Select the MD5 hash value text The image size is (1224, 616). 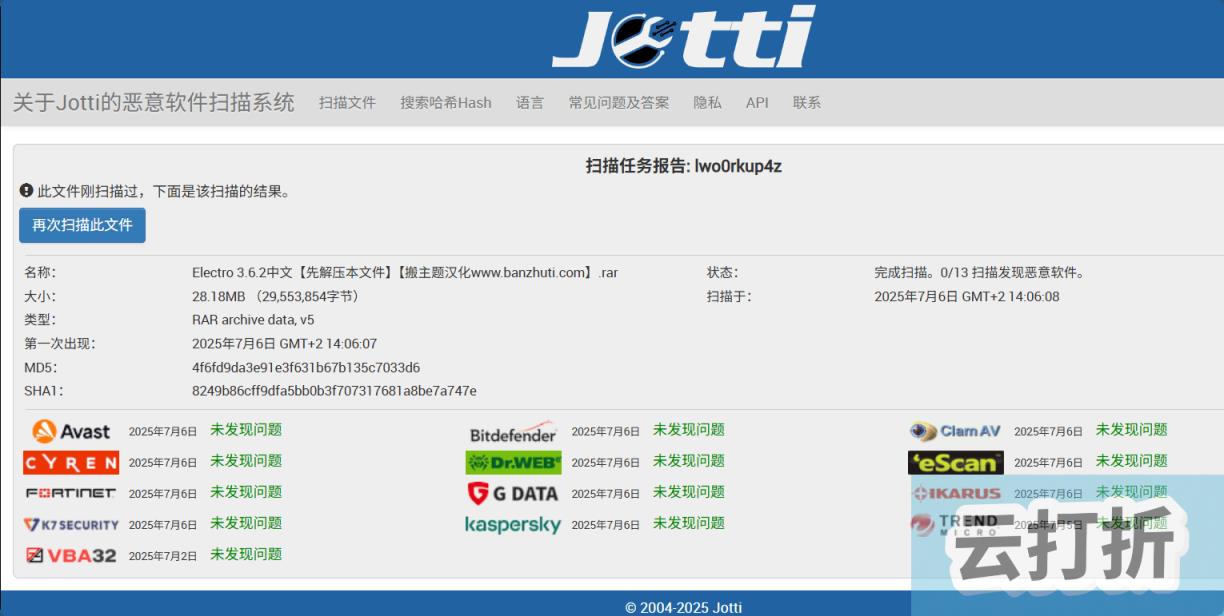point(306,367)
